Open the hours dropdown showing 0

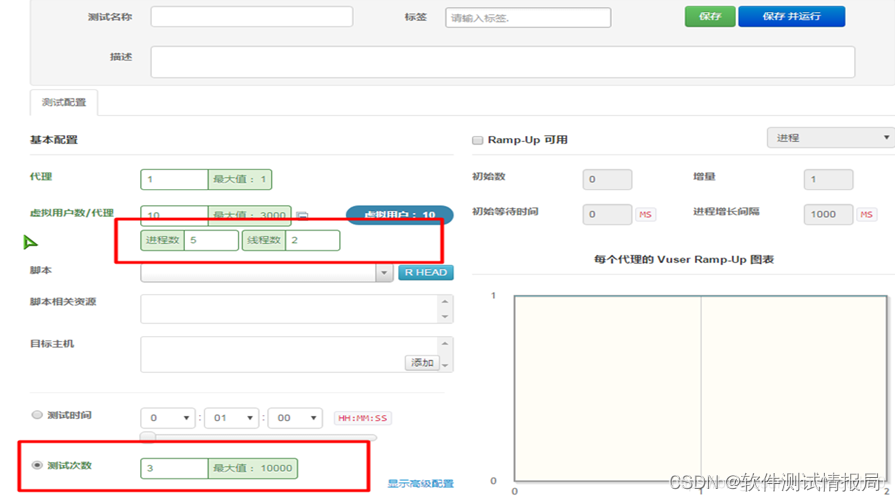pos(168,418)
